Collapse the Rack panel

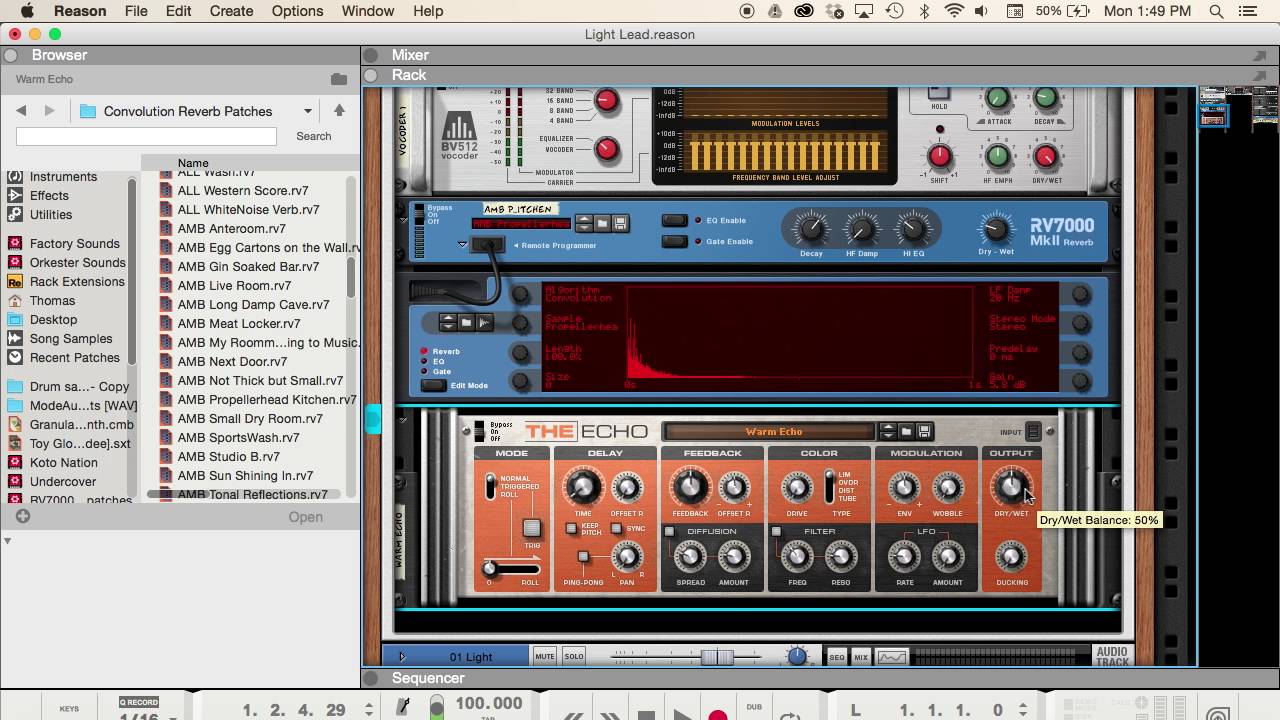pos(371,75)
